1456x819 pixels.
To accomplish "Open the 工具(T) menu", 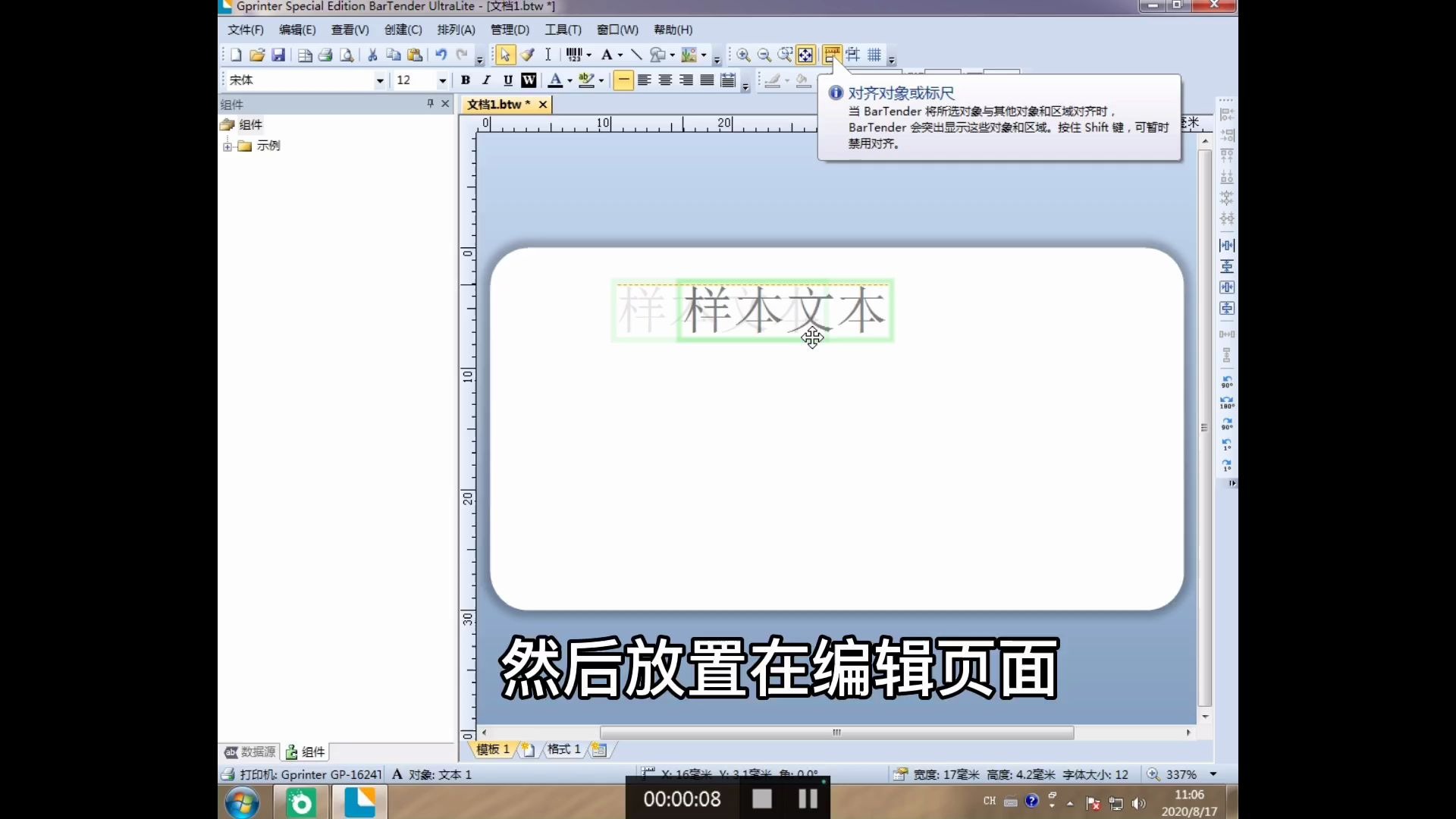I will tap(563, 30).
